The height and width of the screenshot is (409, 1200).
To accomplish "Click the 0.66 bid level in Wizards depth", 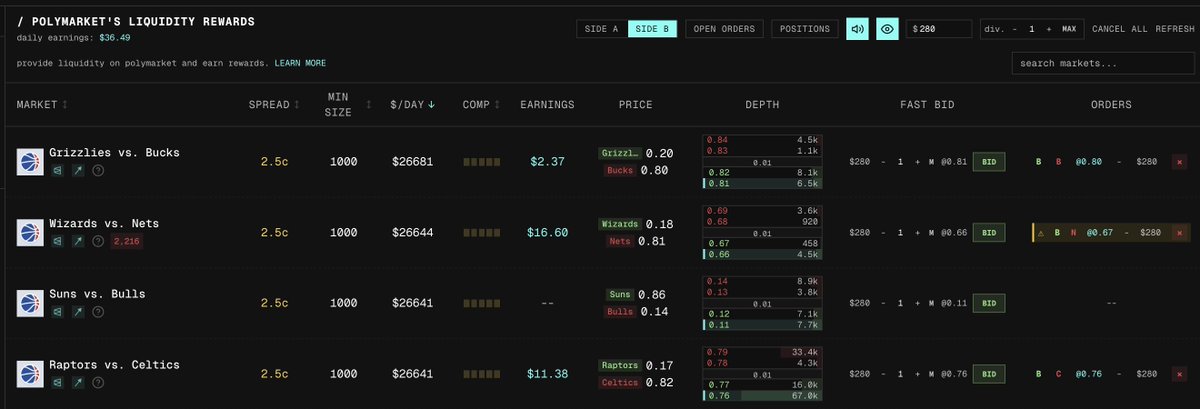I will (762, 254).
